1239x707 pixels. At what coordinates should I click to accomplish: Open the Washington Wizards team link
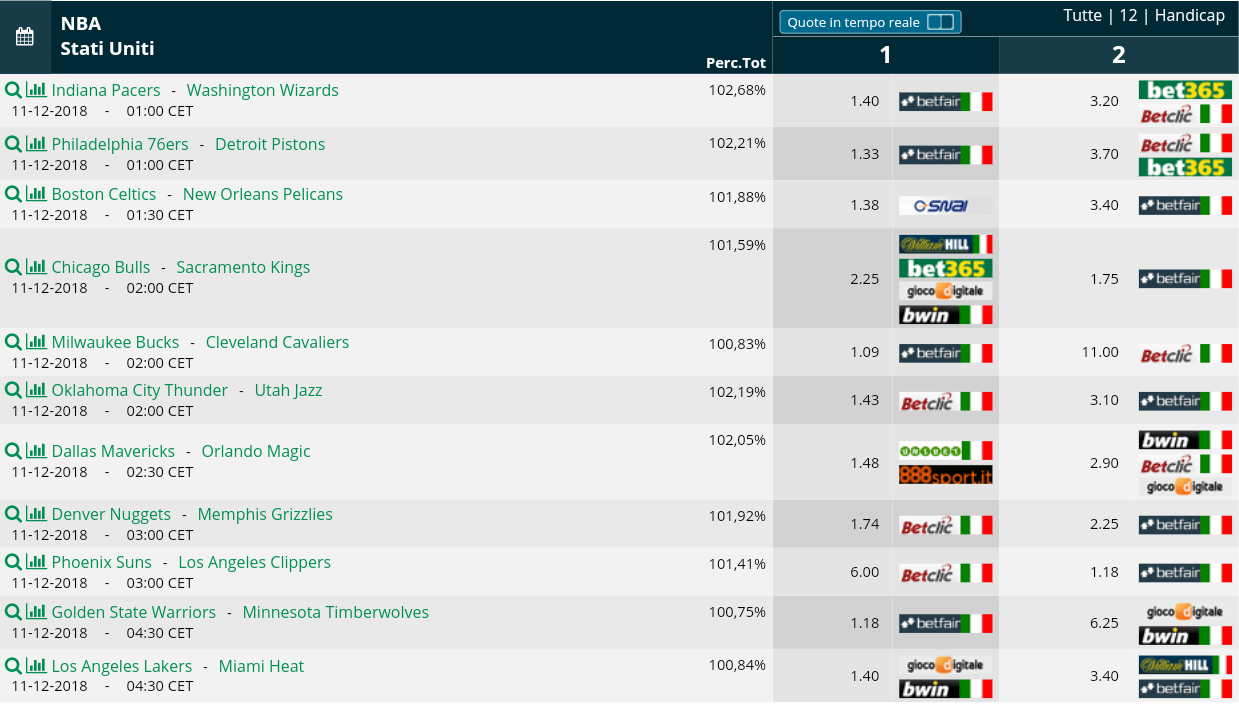click(263, 90)
